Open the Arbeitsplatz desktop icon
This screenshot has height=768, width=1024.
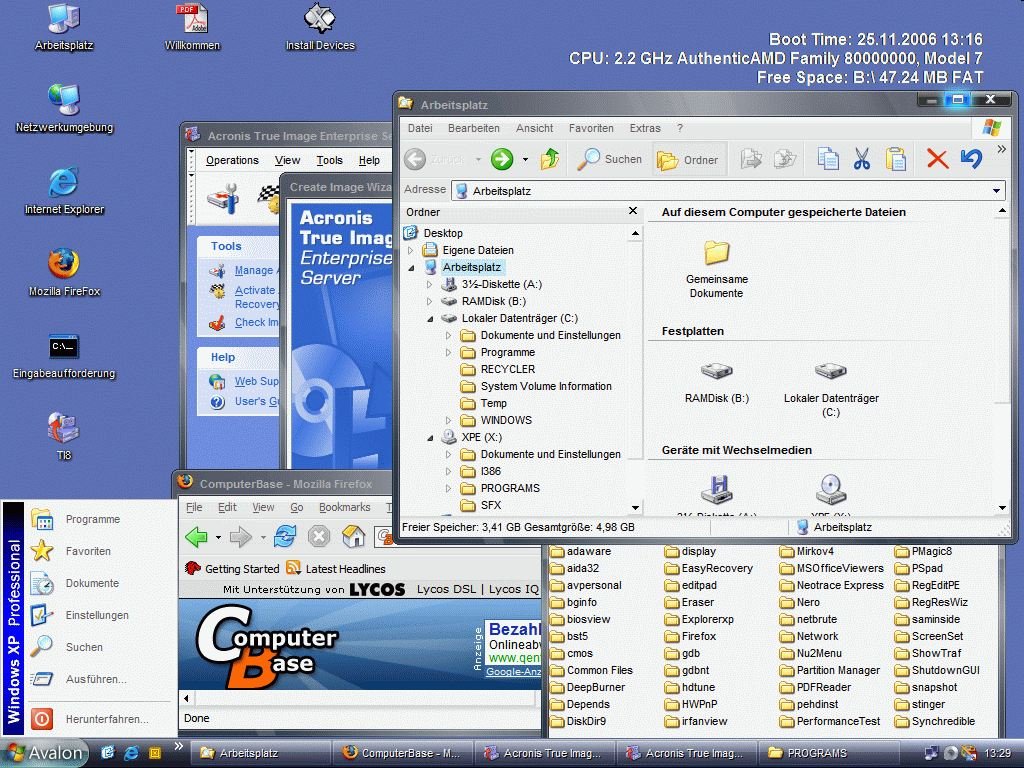(64, 26)
